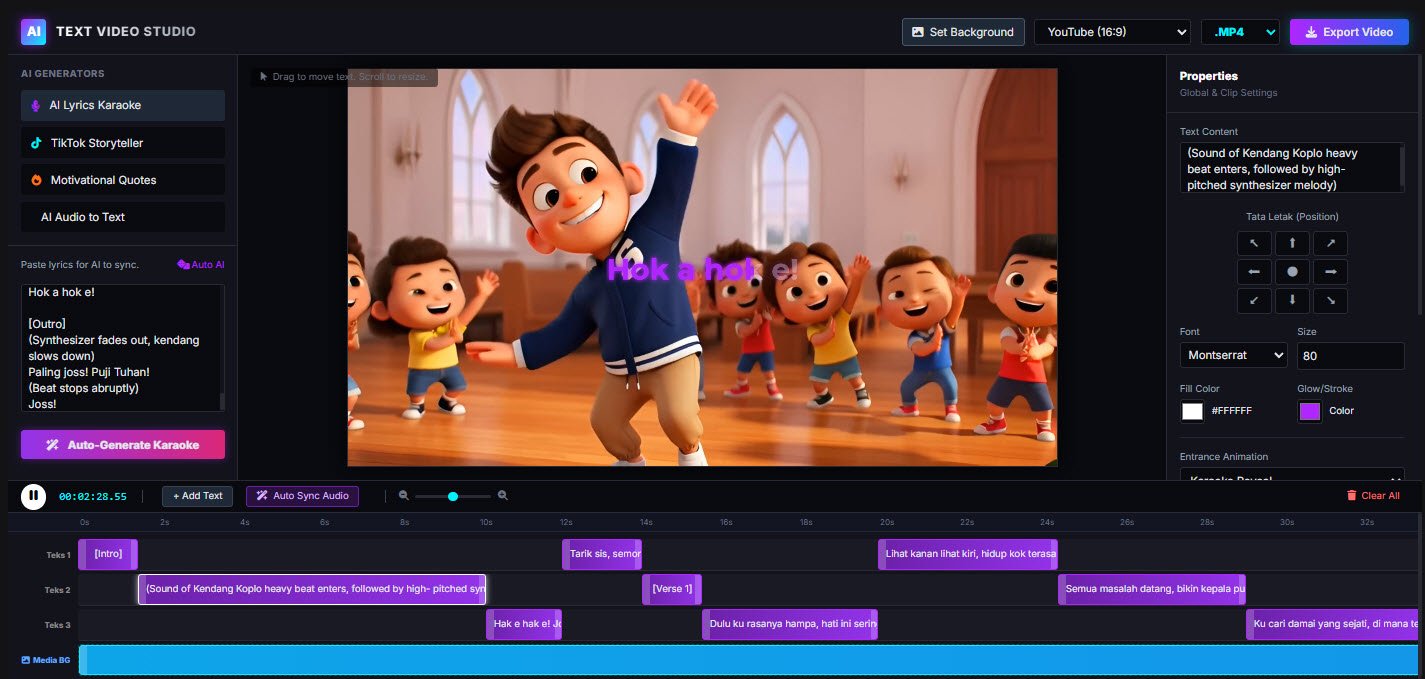The width and height of the screenshot is (1425, 679).
Task: Set text position to bottom-right arrow
Action: (x=1330, y=300)
